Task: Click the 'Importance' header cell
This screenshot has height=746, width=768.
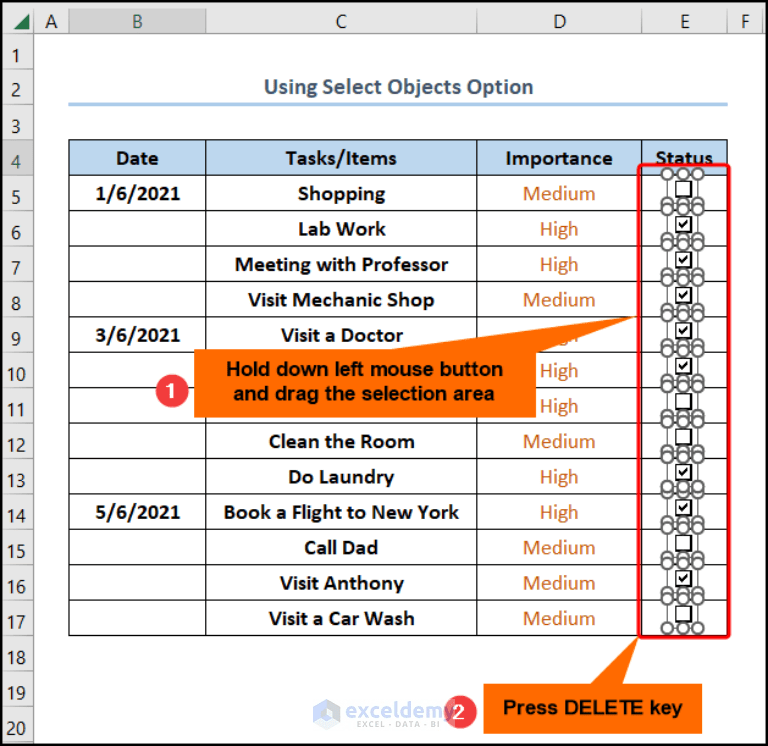Action: [559, 158]
